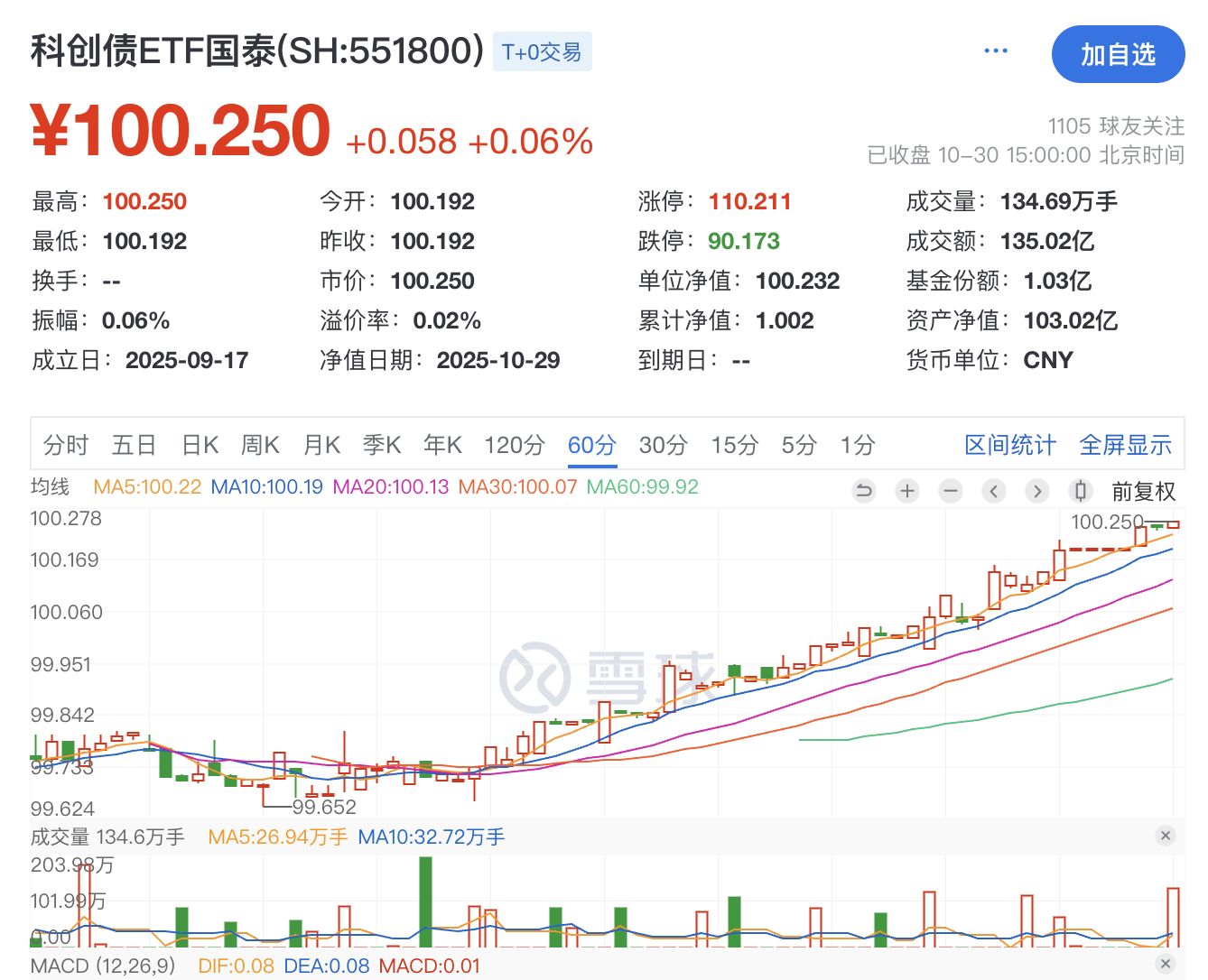Reset the chart view with undo icon

[x=864, y=491]
